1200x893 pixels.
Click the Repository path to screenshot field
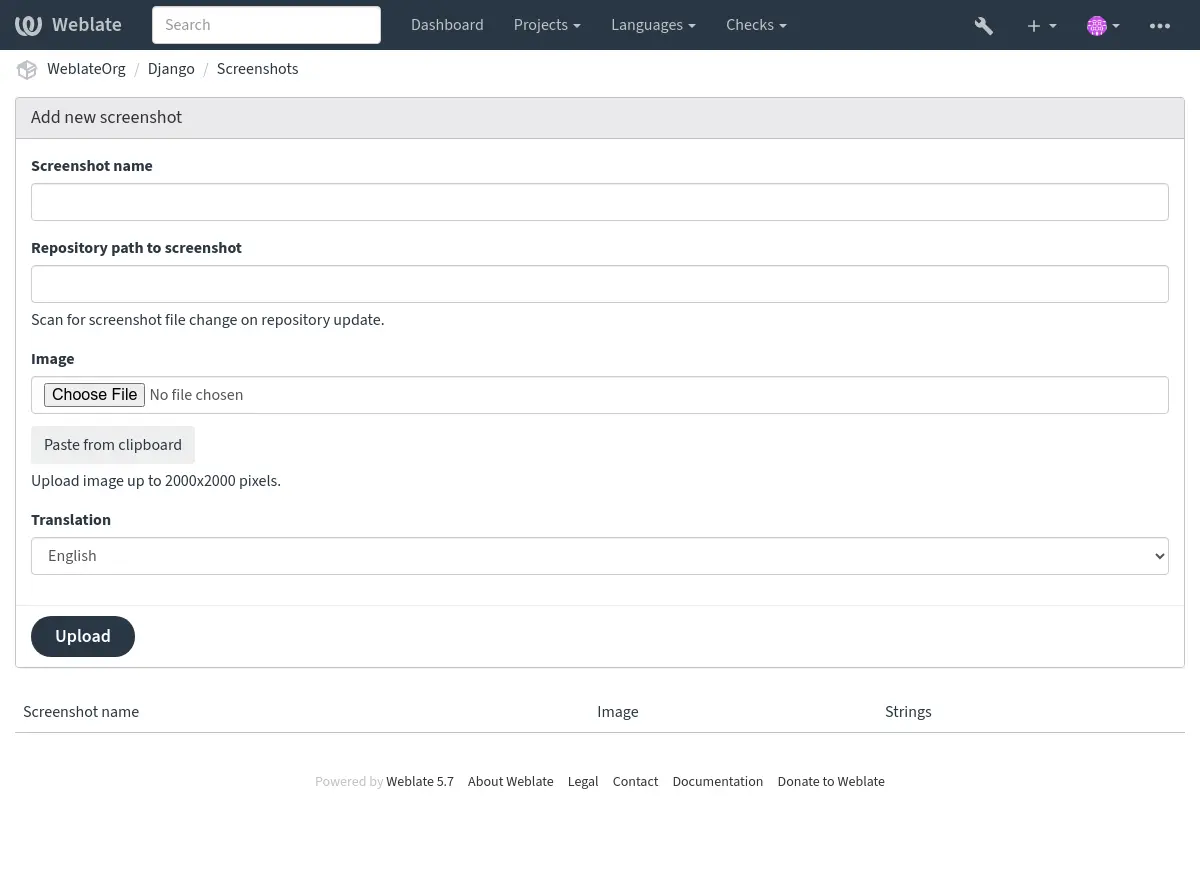tap(600, 284)
